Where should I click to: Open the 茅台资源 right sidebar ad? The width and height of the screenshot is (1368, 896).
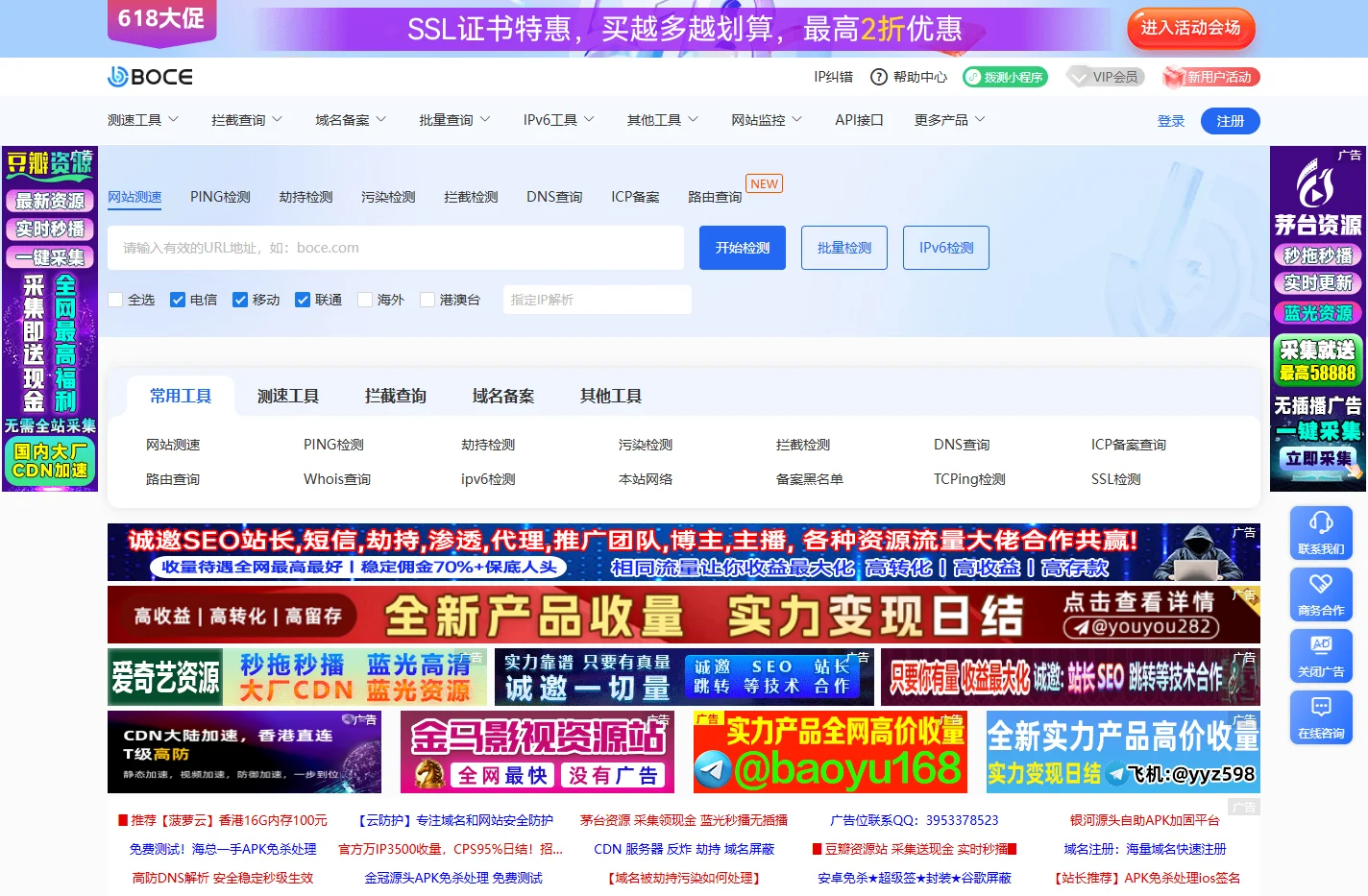pyautogui.click(x=1317, y=319)
